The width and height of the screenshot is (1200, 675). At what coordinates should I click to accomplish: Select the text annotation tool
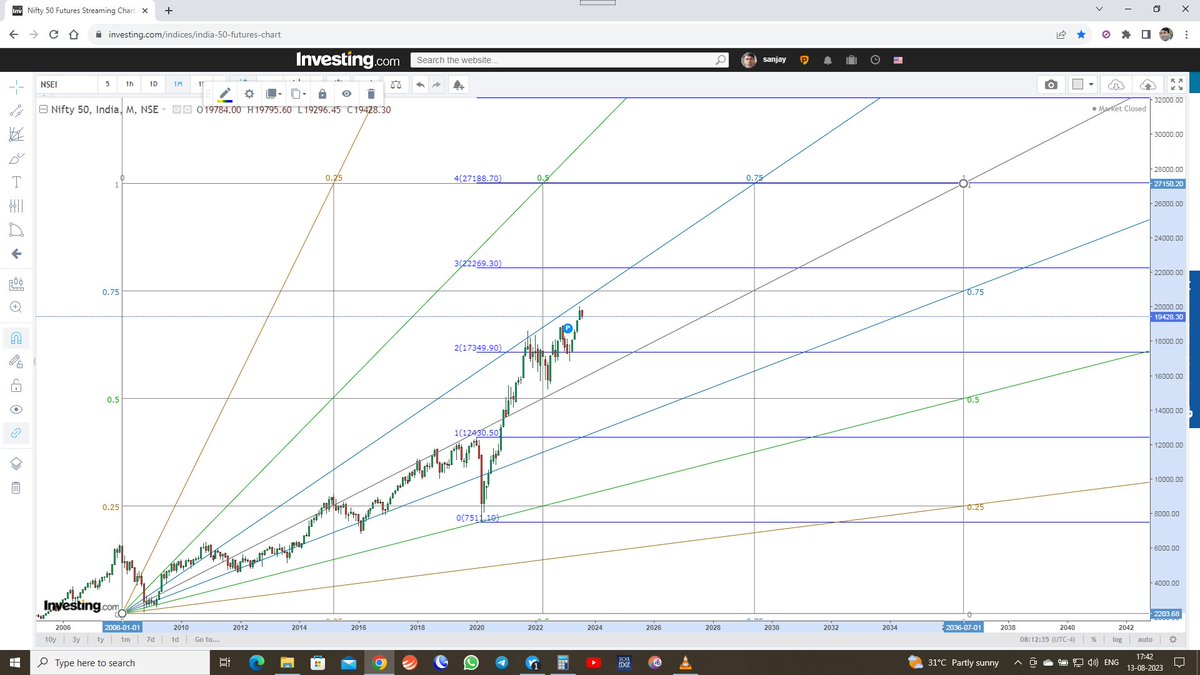(x=15, y=182)
